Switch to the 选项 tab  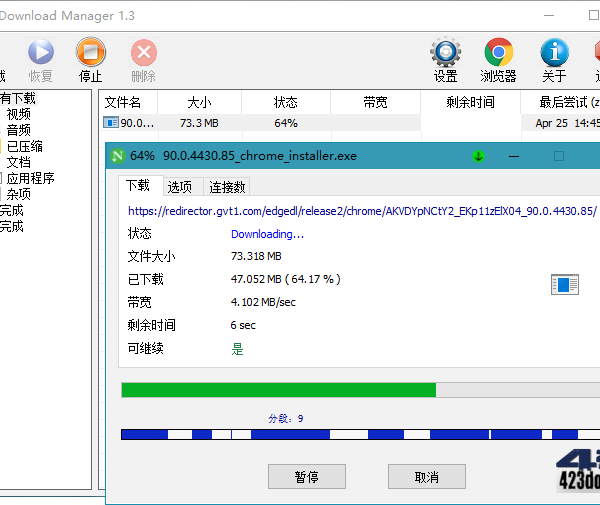[180, 187]
